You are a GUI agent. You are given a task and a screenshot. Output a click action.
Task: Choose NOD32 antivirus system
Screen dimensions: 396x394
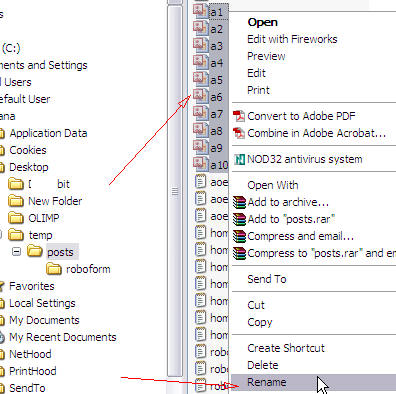point(305,159)
